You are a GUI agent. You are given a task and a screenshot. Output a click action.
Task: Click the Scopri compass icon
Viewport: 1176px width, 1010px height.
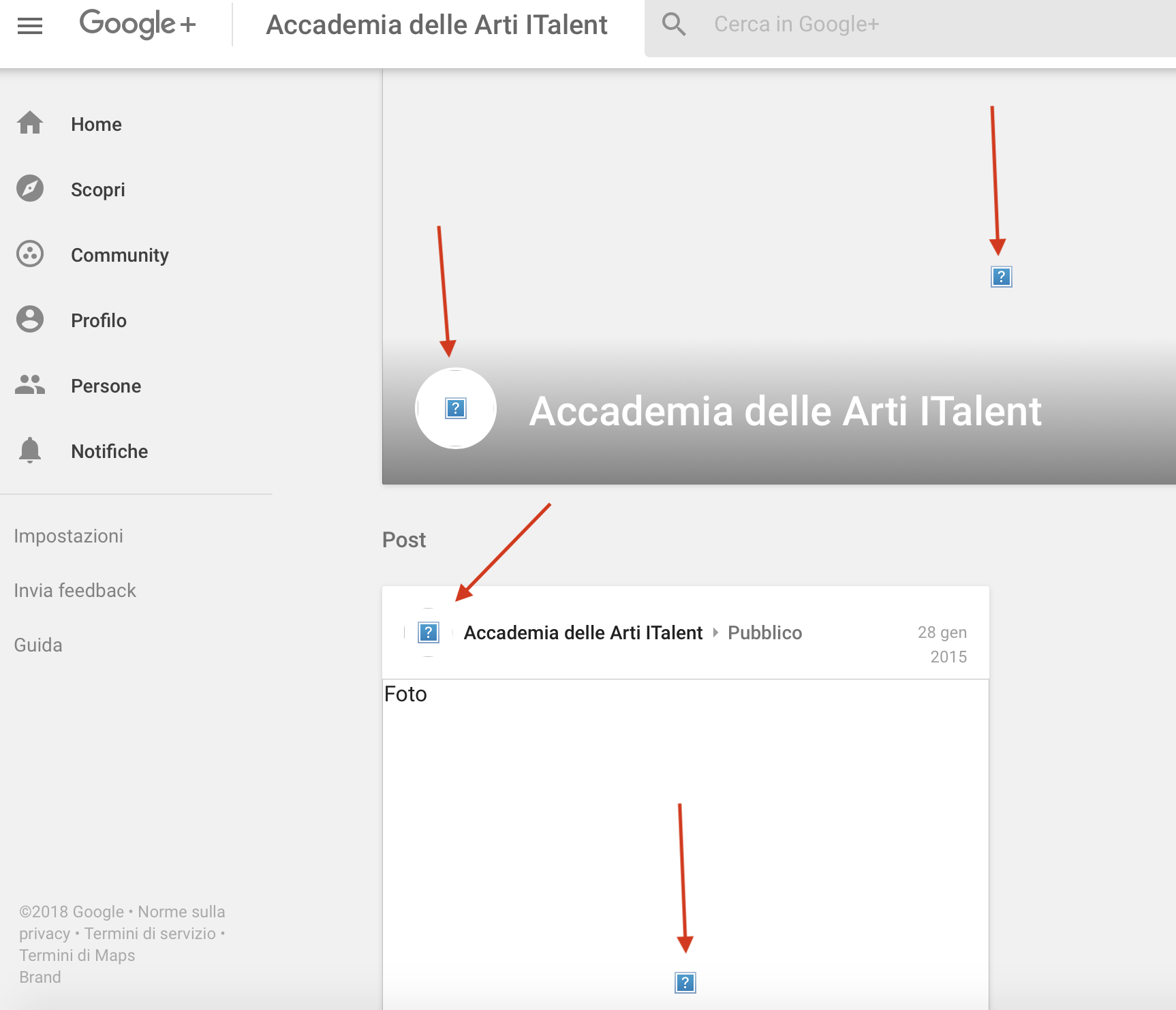coord(30,189)
